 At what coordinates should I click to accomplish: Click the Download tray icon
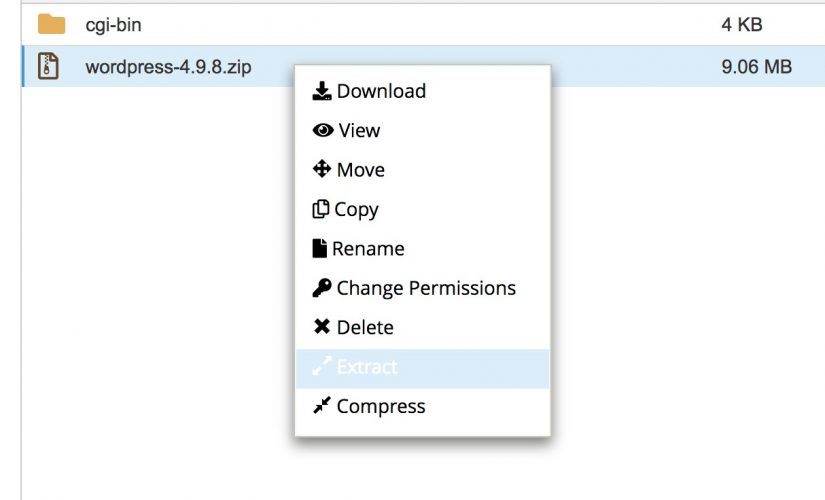(x=321, y=91)
